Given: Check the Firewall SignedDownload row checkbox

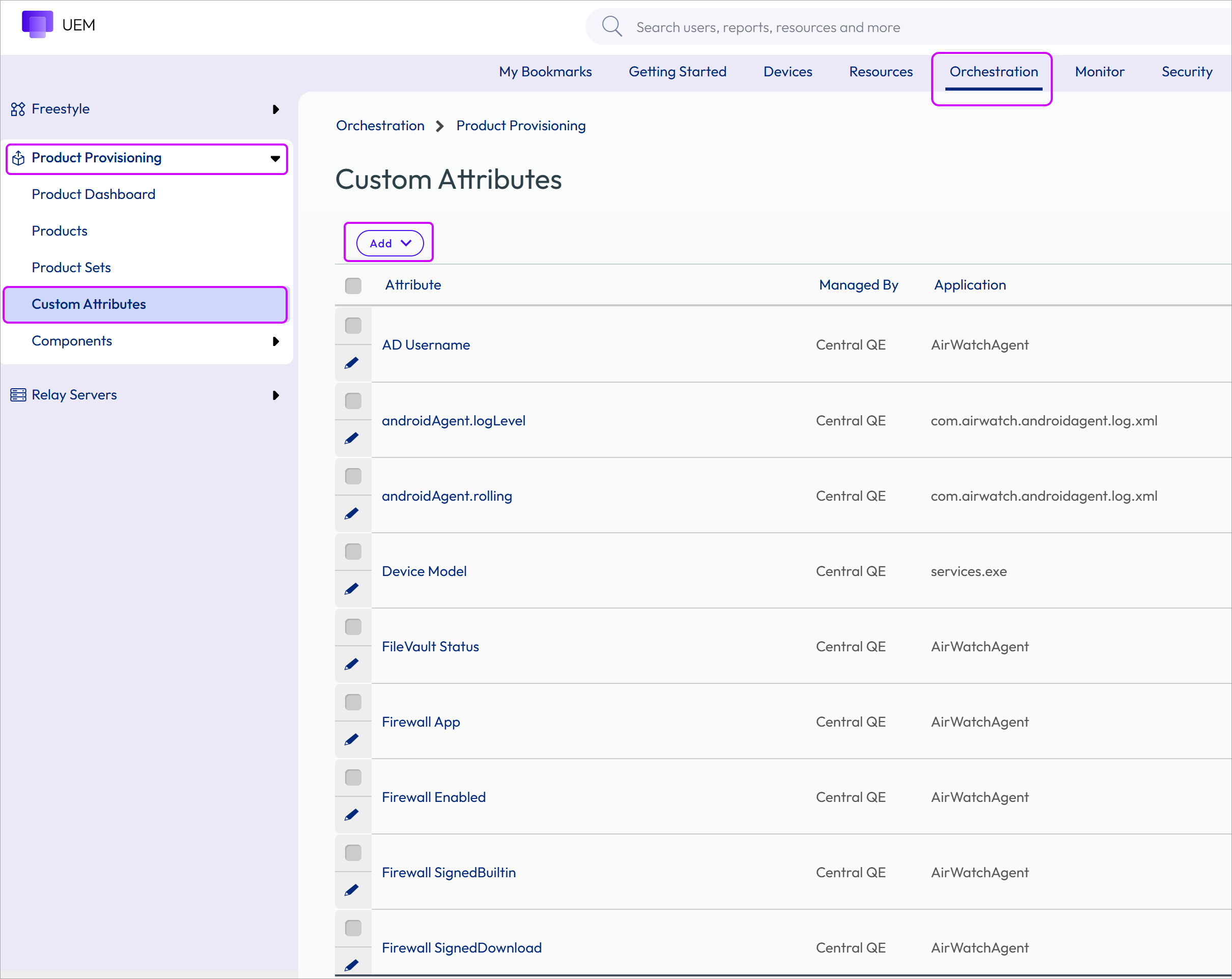Looking at the screenshot, I should tap(353, 928).
